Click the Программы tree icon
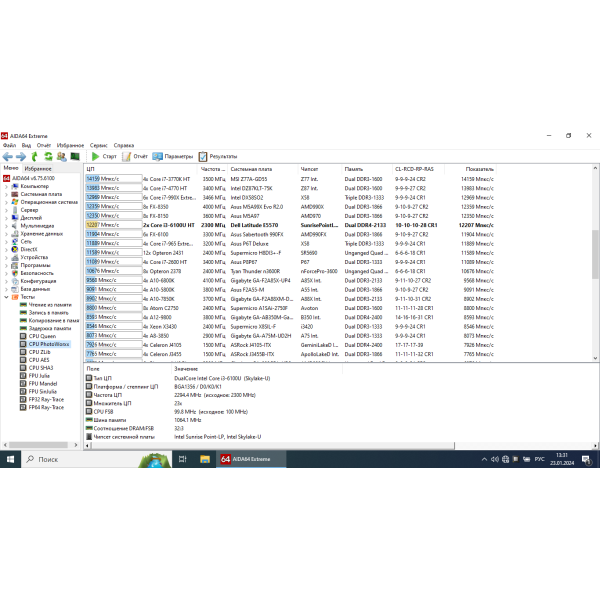 point(15,266)
